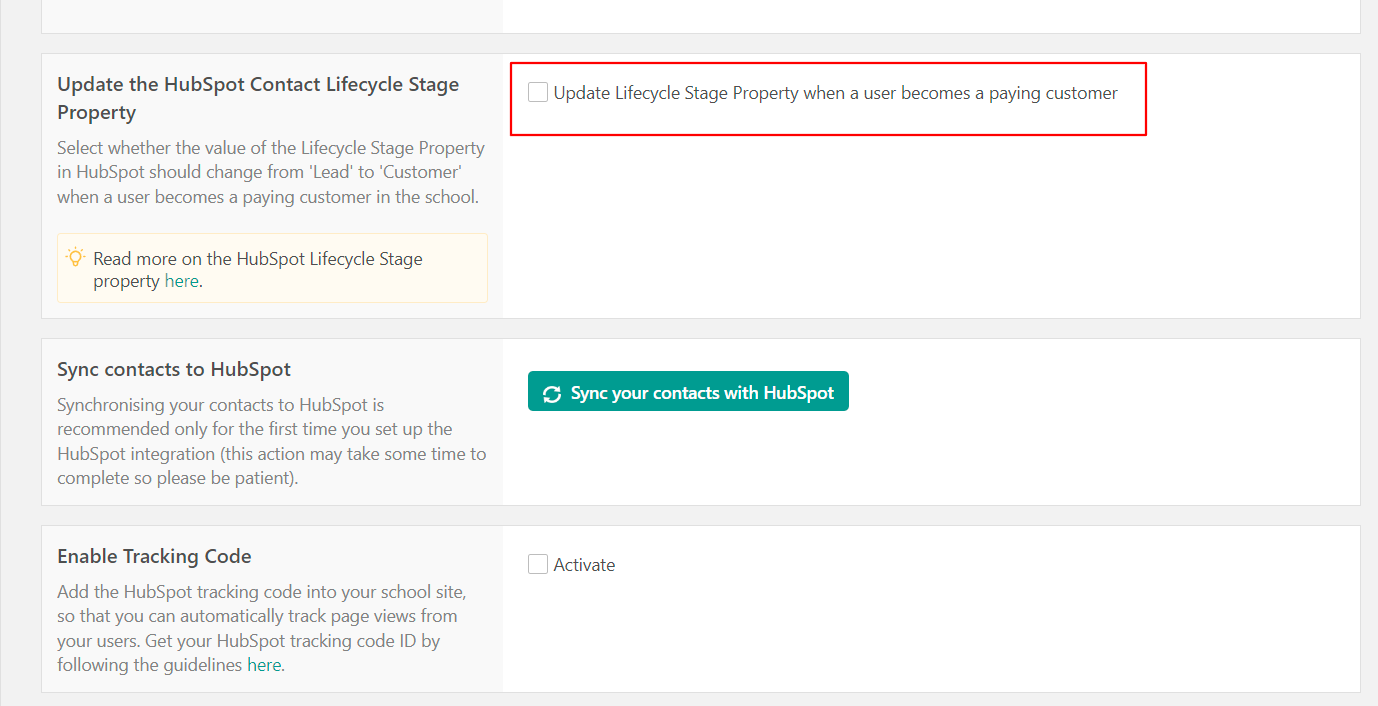Click 'Add the HubSpot tracking code' description
Viewport: 1378px width, 706px height.
[x=261, y=628]
